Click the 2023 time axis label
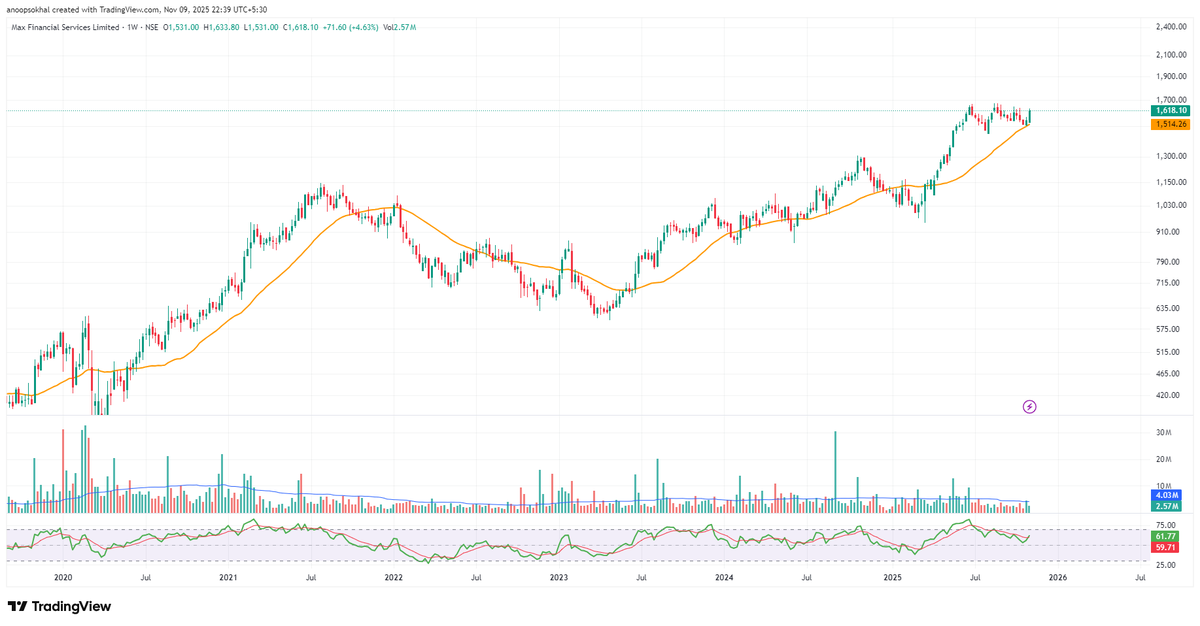The height and width of the screenshot is (626, 1200). 558,578
